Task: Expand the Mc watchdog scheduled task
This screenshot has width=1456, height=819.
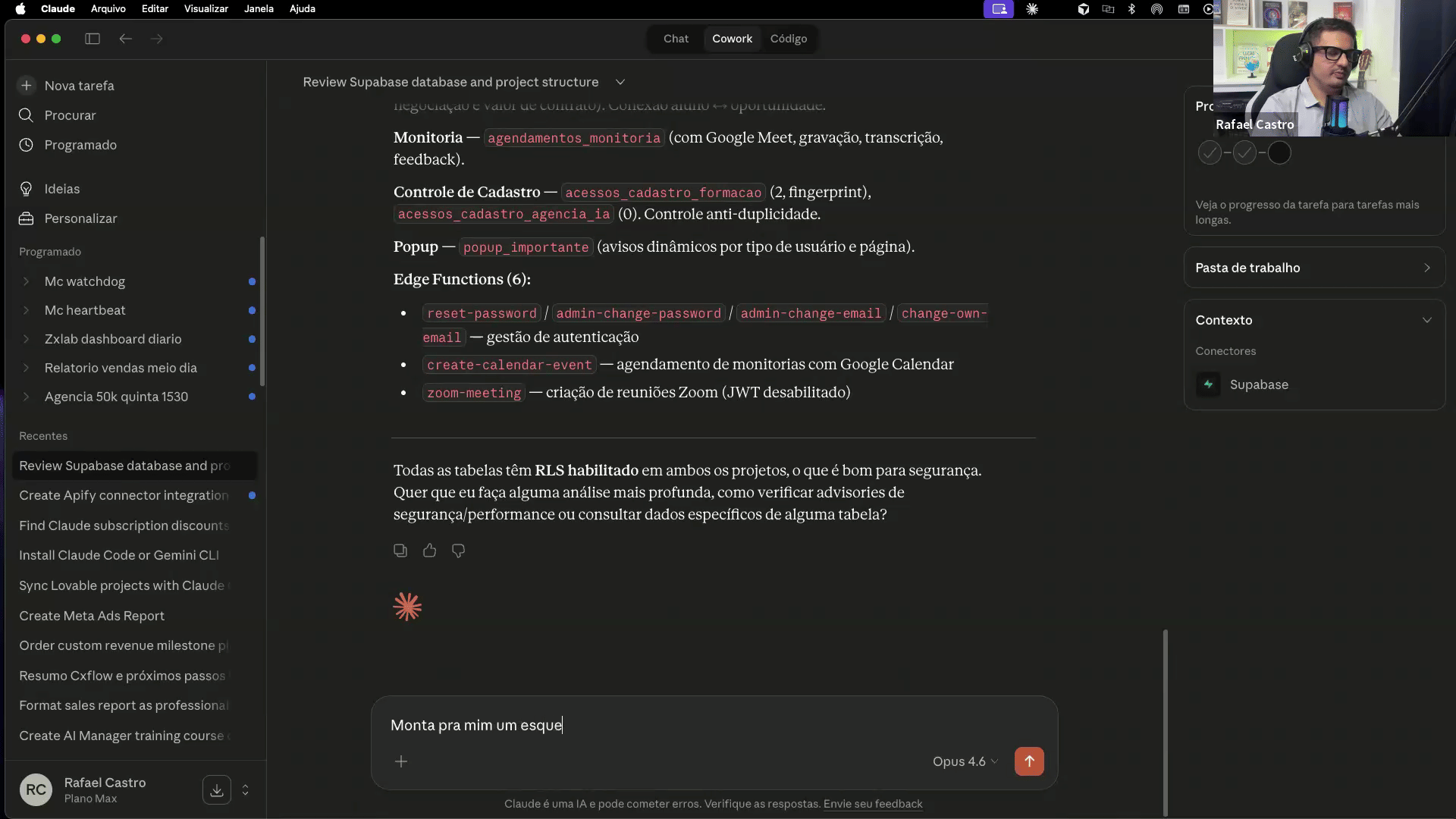Action: (x=26, y=281)
